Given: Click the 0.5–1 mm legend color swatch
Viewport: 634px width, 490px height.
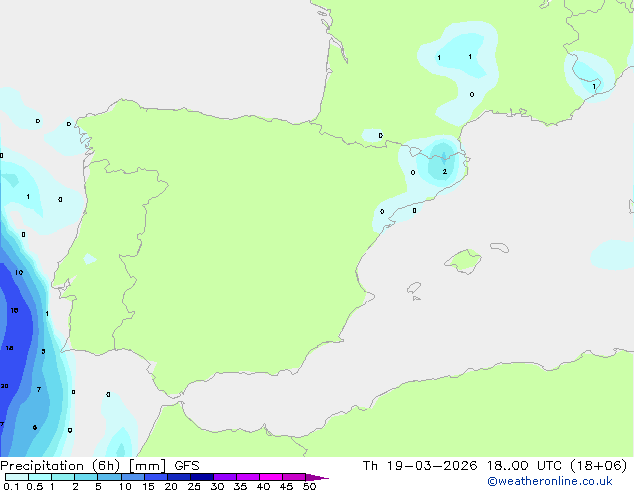Looking at the screenshot, I should pyautogui.click(x=40, y=477).
